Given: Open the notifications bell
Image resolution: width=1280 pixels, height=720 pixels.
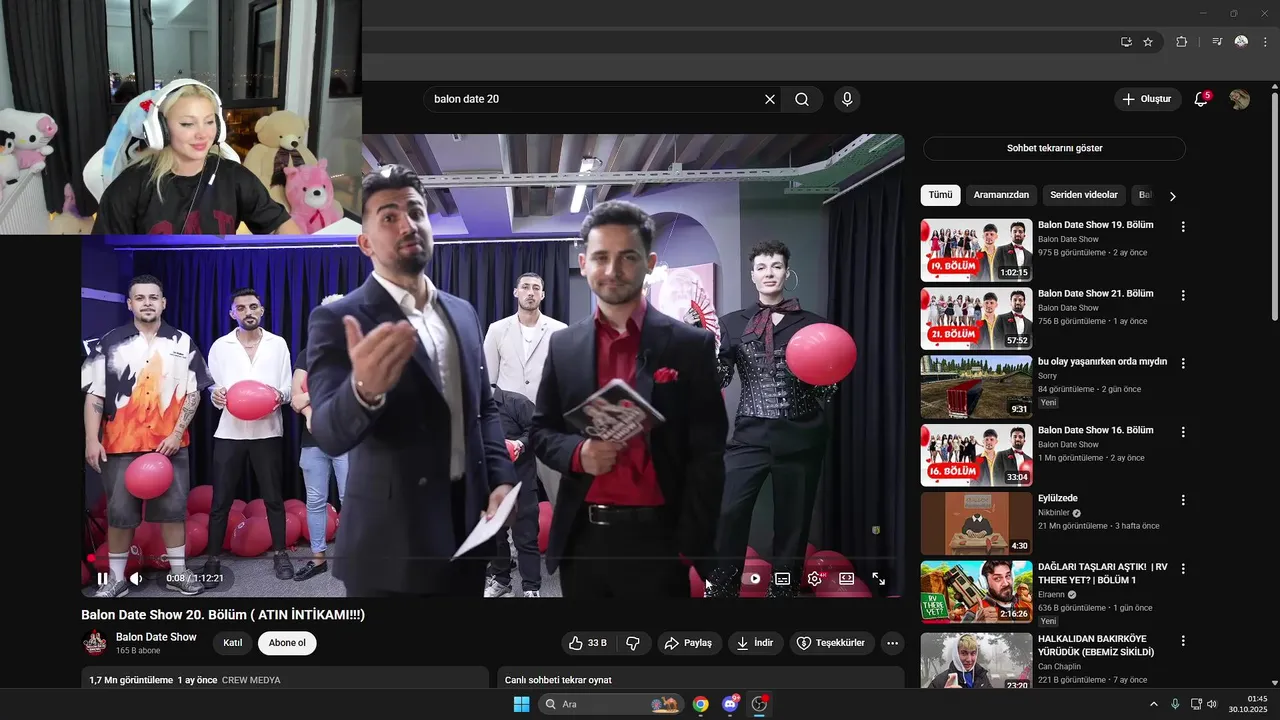Looking at the screenshot, I should [1201, 99].
